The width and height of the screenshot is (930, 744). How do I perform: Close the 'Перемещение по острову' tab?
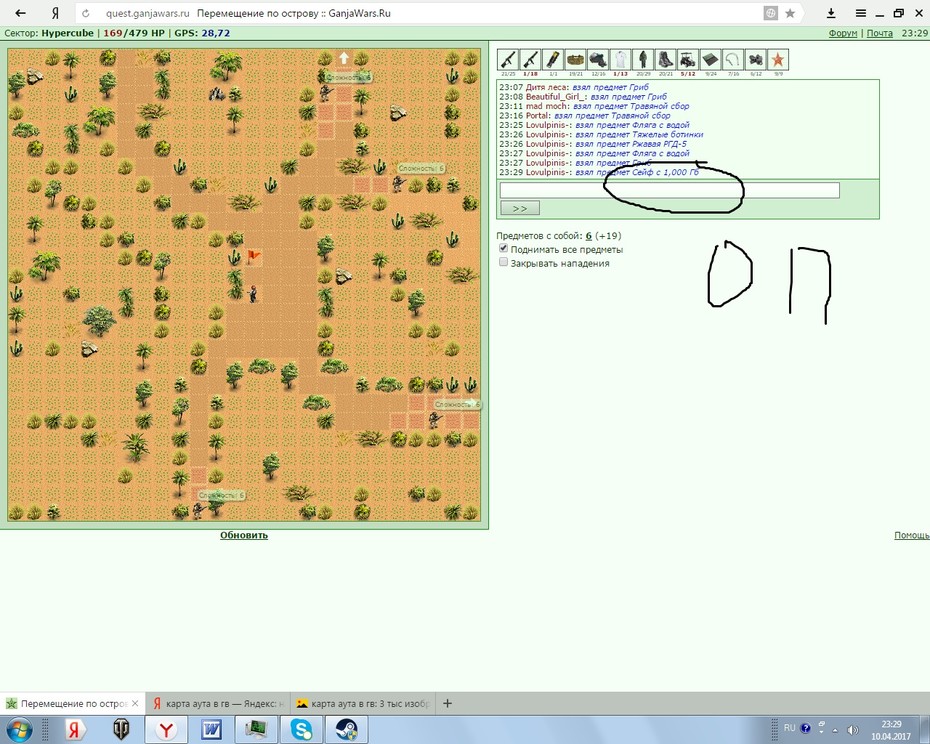[x=135, y=703]
